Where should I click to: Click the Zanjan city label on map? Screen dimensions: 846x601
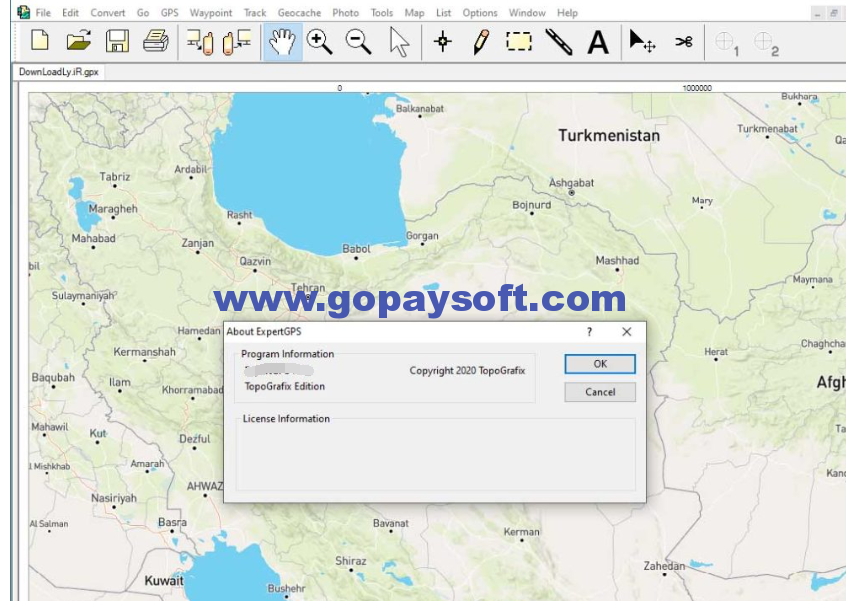197,243
